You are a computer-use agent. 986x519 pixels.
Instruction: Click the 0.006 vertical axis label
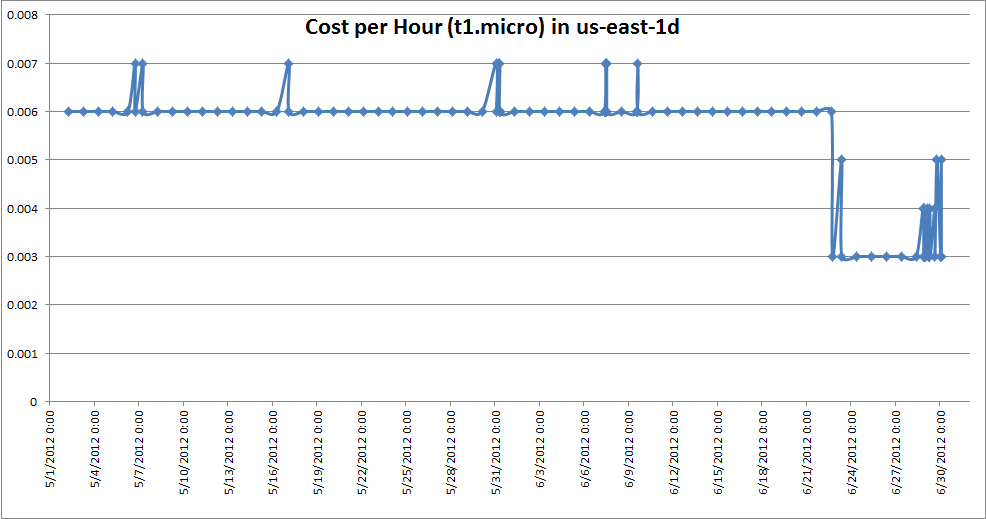click(x=22, y=112)
